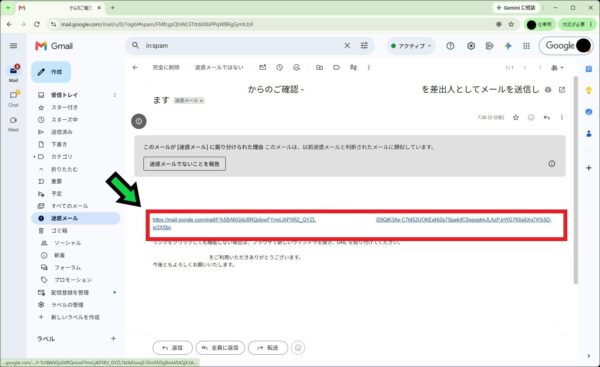Click the Labels tag icon in toolbar
600x367 pixels.
pyautogui.click(x=336, y=67)
